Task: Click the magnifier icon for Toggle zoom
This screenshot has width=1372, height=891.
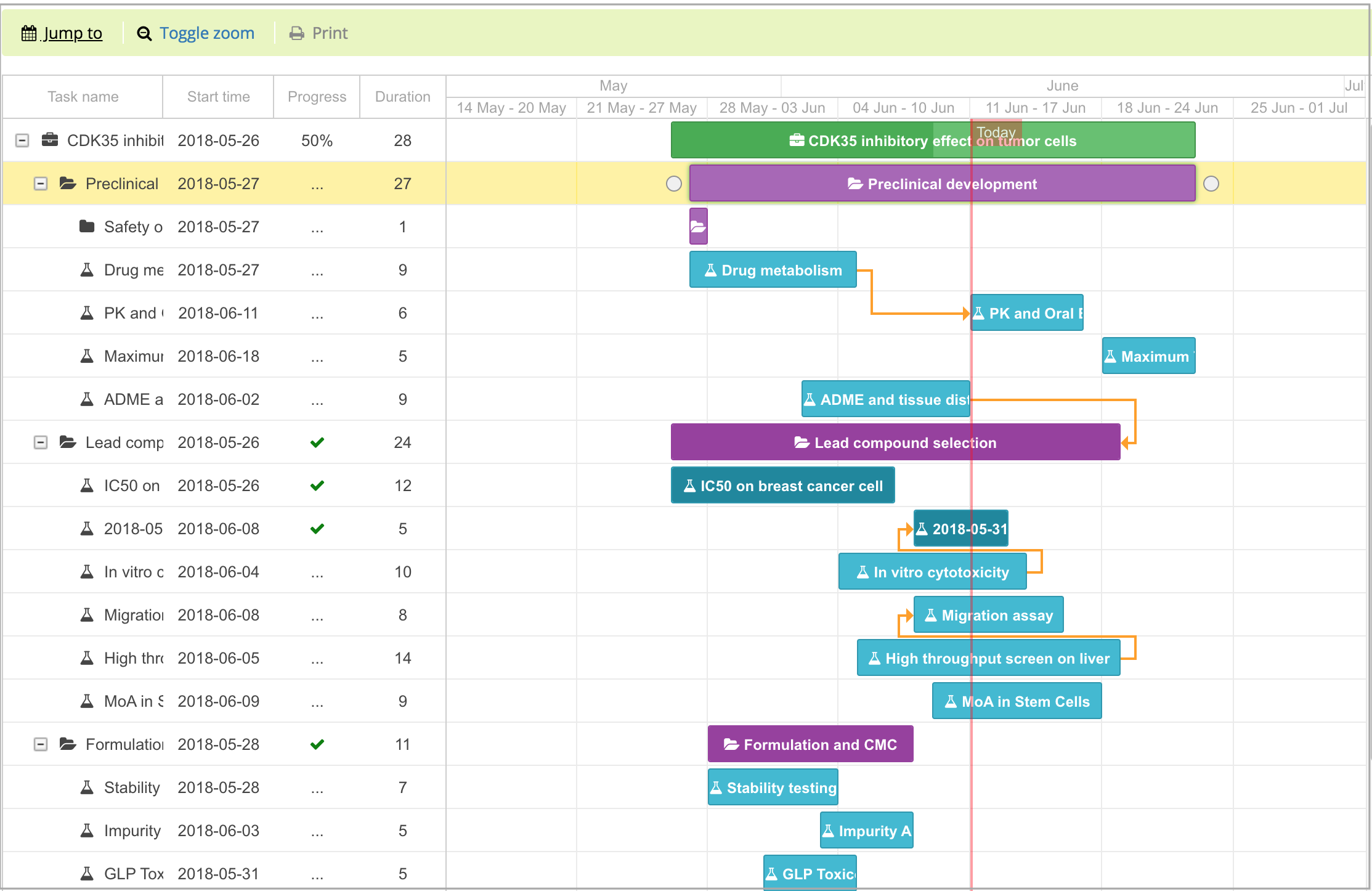Action: [x=144, y=33]
